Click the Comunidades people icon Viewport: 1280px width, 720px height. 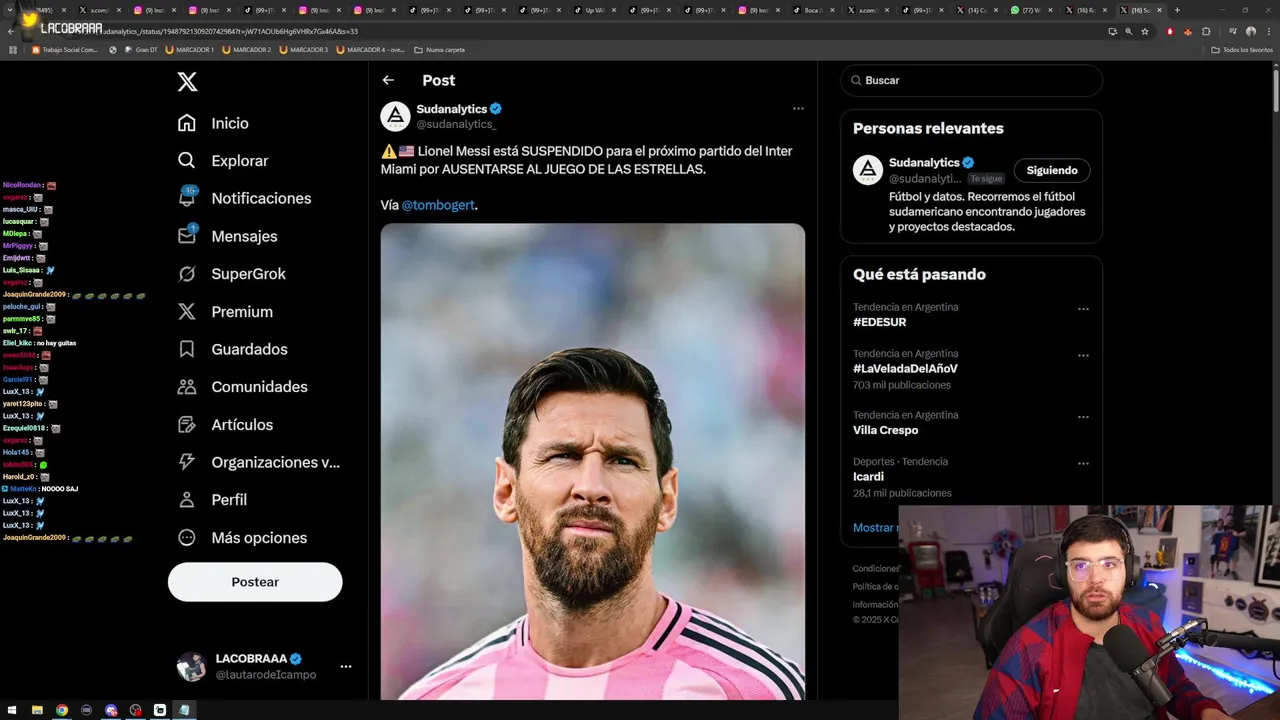[x=187, y=387]
